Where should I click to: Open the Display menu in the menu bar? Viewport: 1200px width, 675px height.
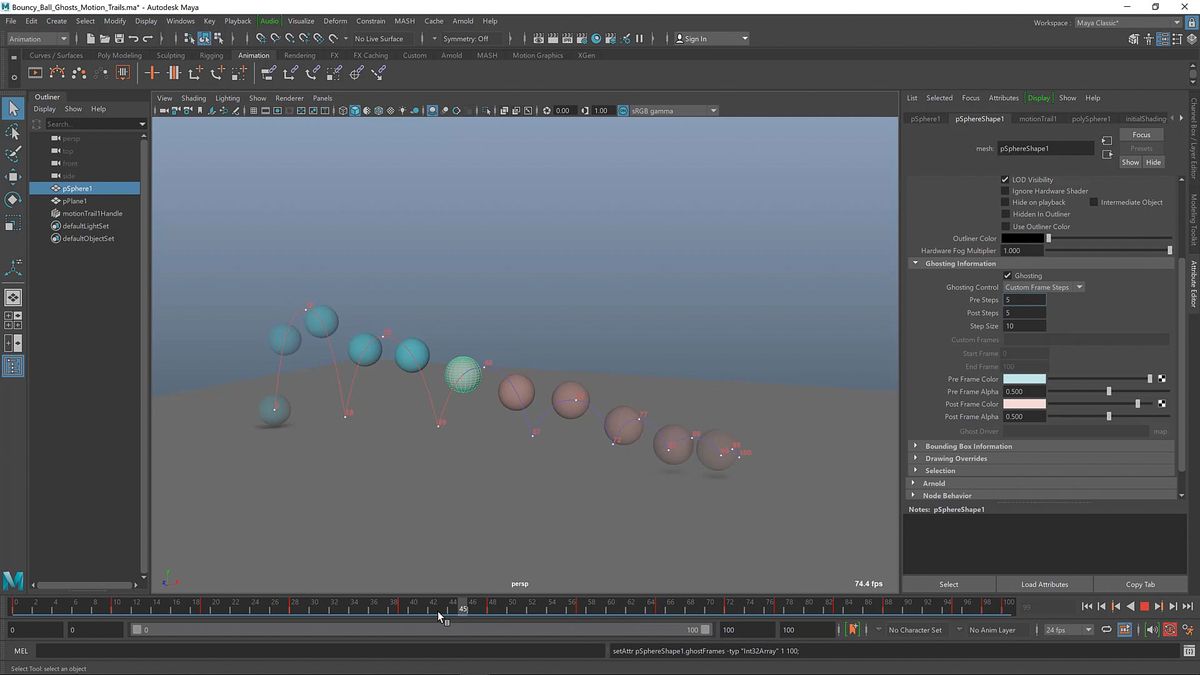click(x=149, y=20)
